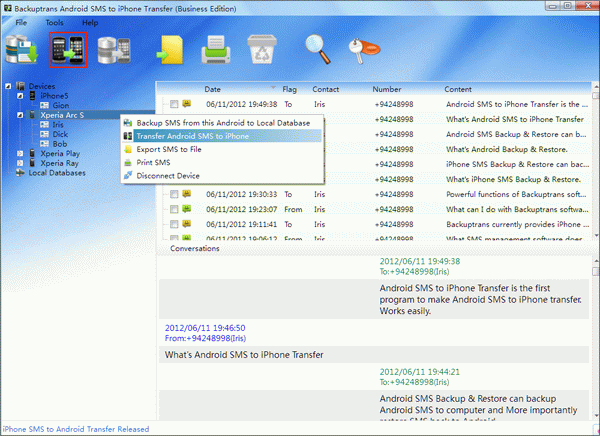Click the Restore database to device toolbar icon
The width and height of the screenshot is (600, 436).
[x=114, y=50]
